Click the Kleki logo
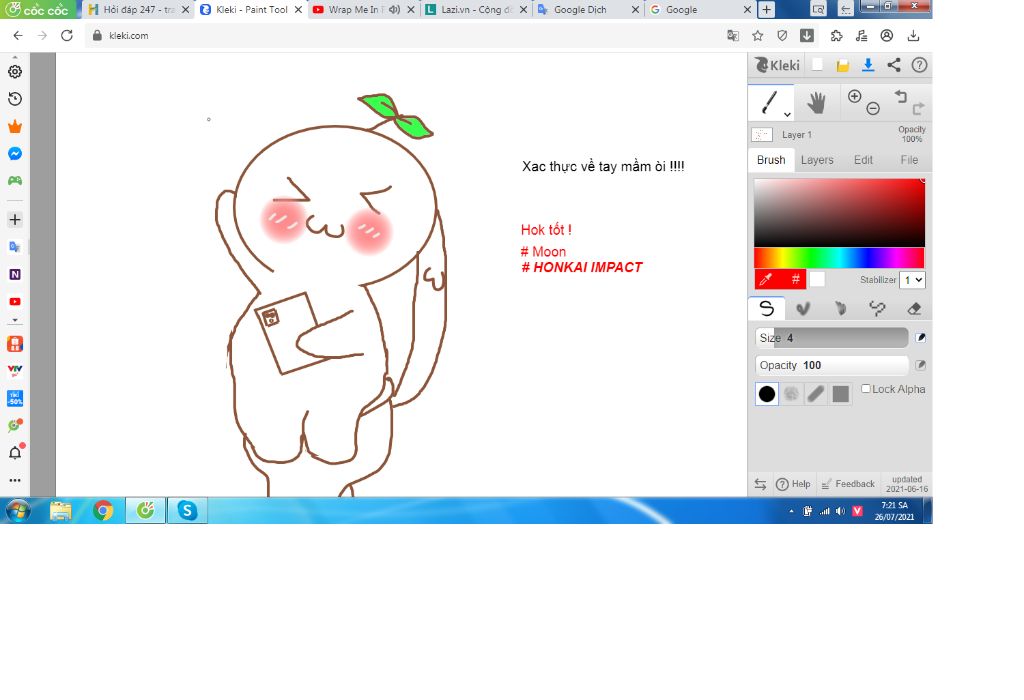 tap(777, 65)
